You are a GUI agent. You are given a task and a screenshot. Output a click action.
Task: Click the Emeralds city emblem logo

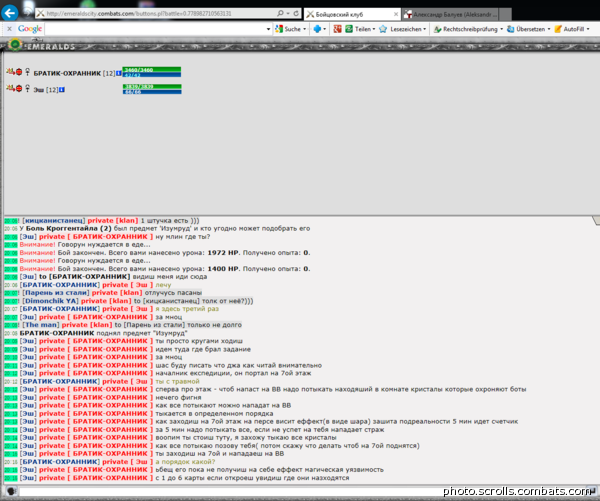click(x=15, y=45)
